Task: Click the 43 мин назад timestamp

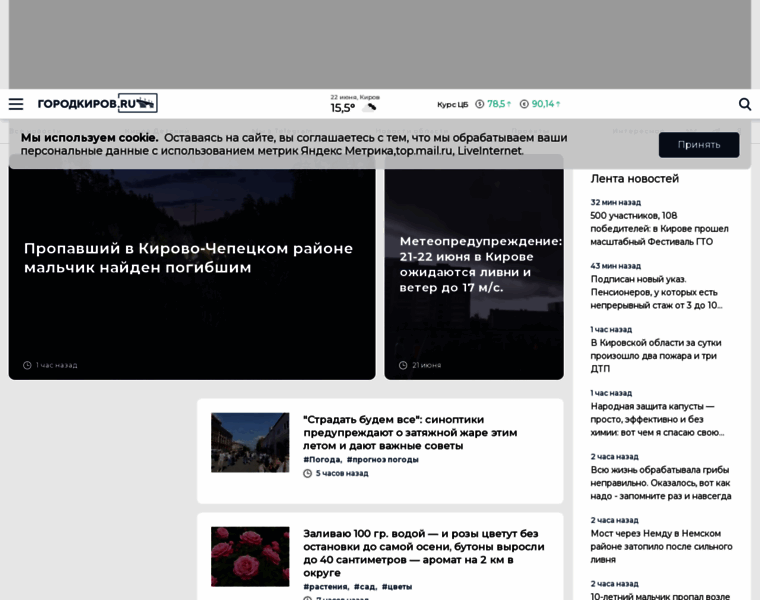Action: point(615,266)
